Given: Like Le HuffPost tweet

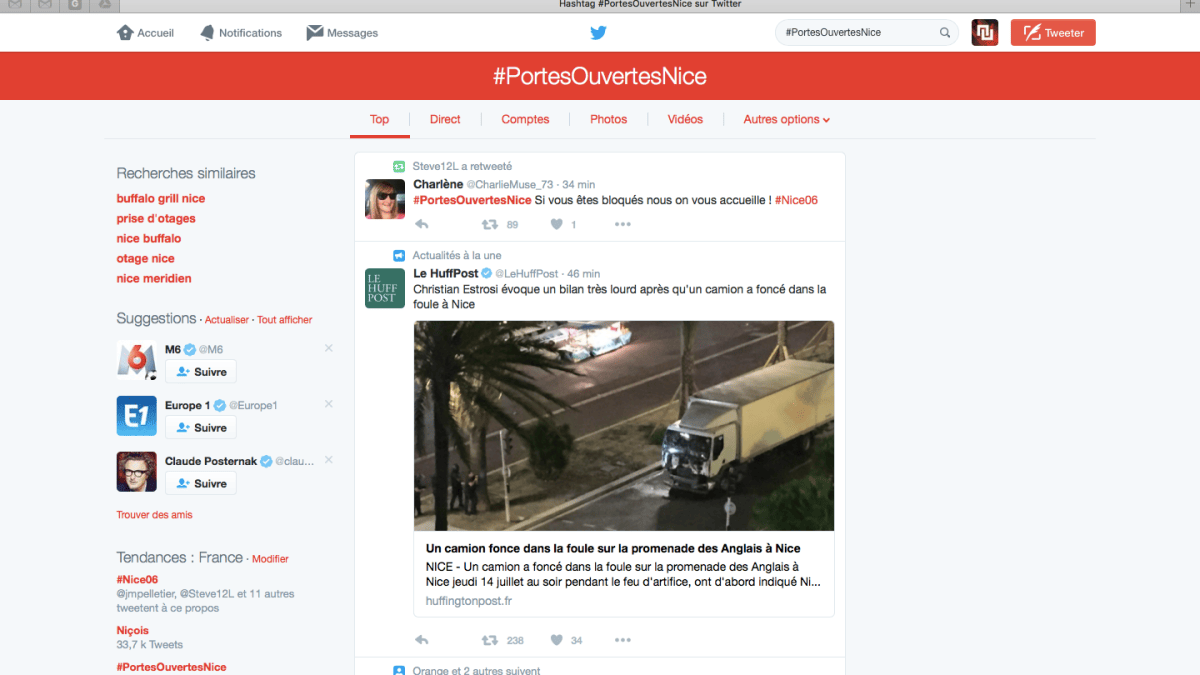Looking at the screenshot, I should [x=557, y=640].
